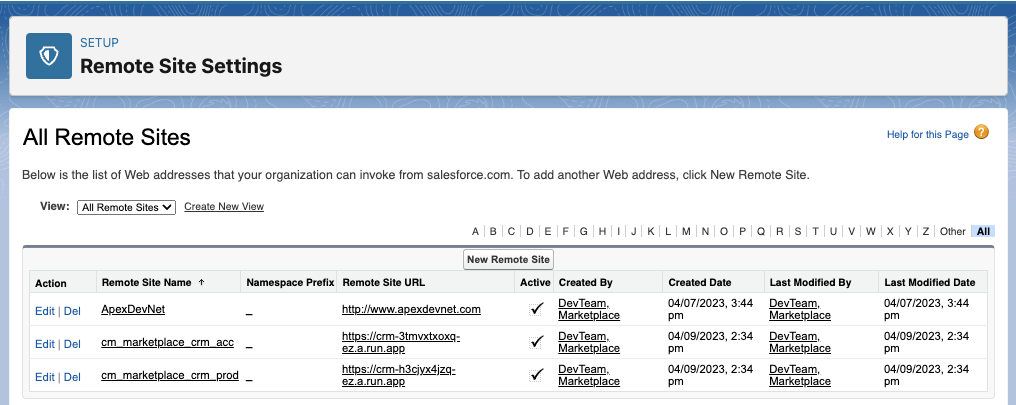Open the crm-3tmvxtxoxq run.app URL link

tap(401, 342)
